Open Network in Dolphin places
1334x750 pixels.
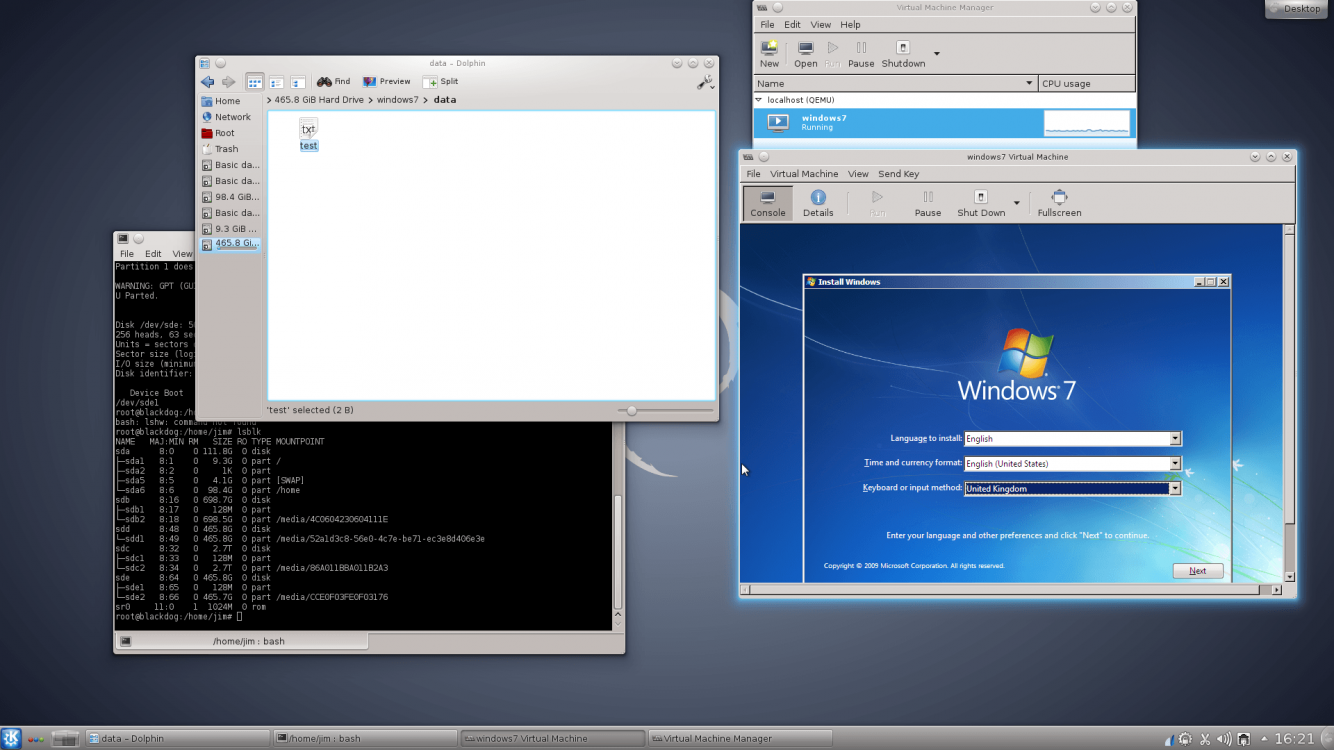(230, 117)
